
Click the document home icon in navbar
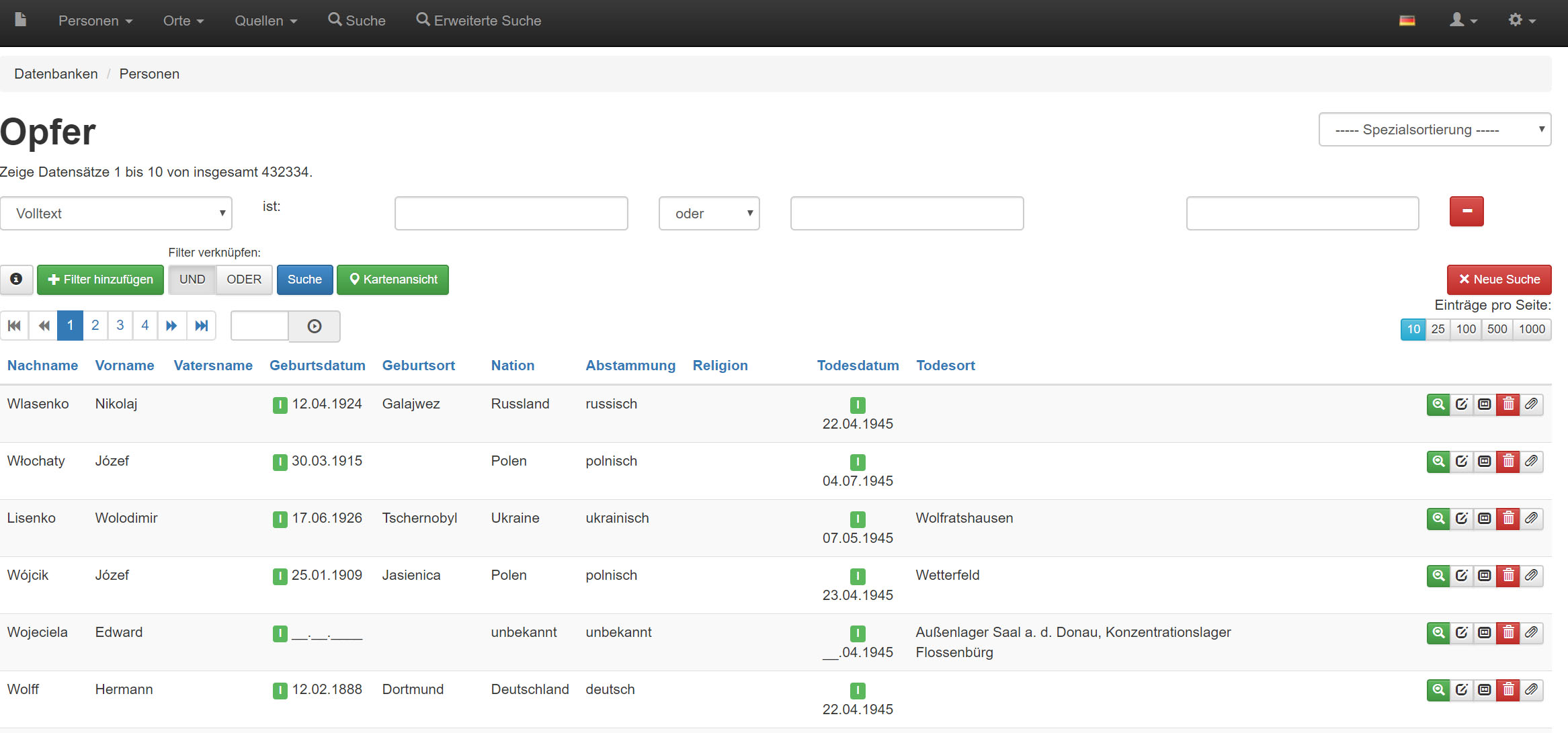point(21,19)
